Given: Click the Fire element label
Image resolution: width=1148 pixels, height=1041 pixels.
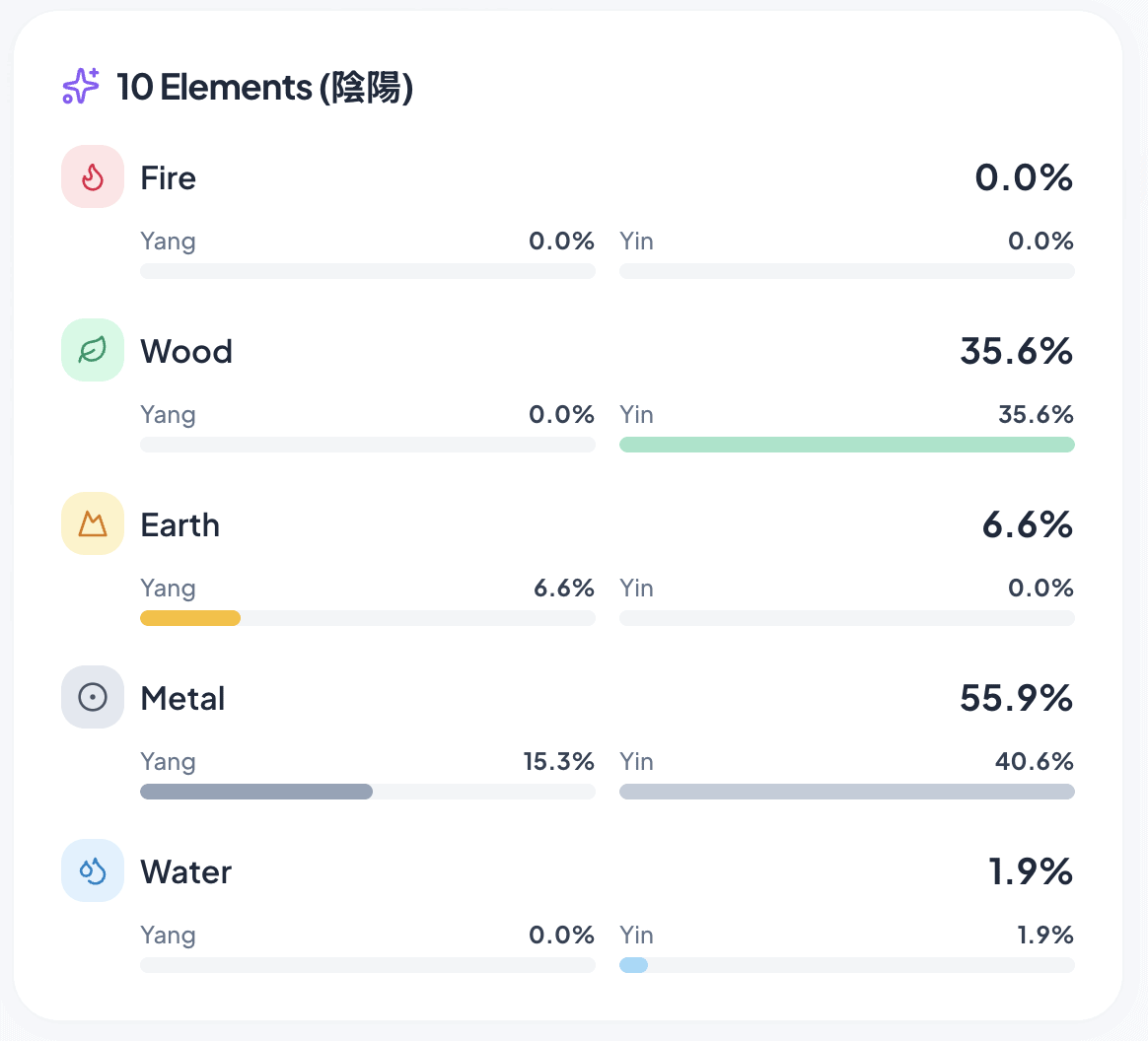Looking at the screenshot, I should (x=168, y=178).
